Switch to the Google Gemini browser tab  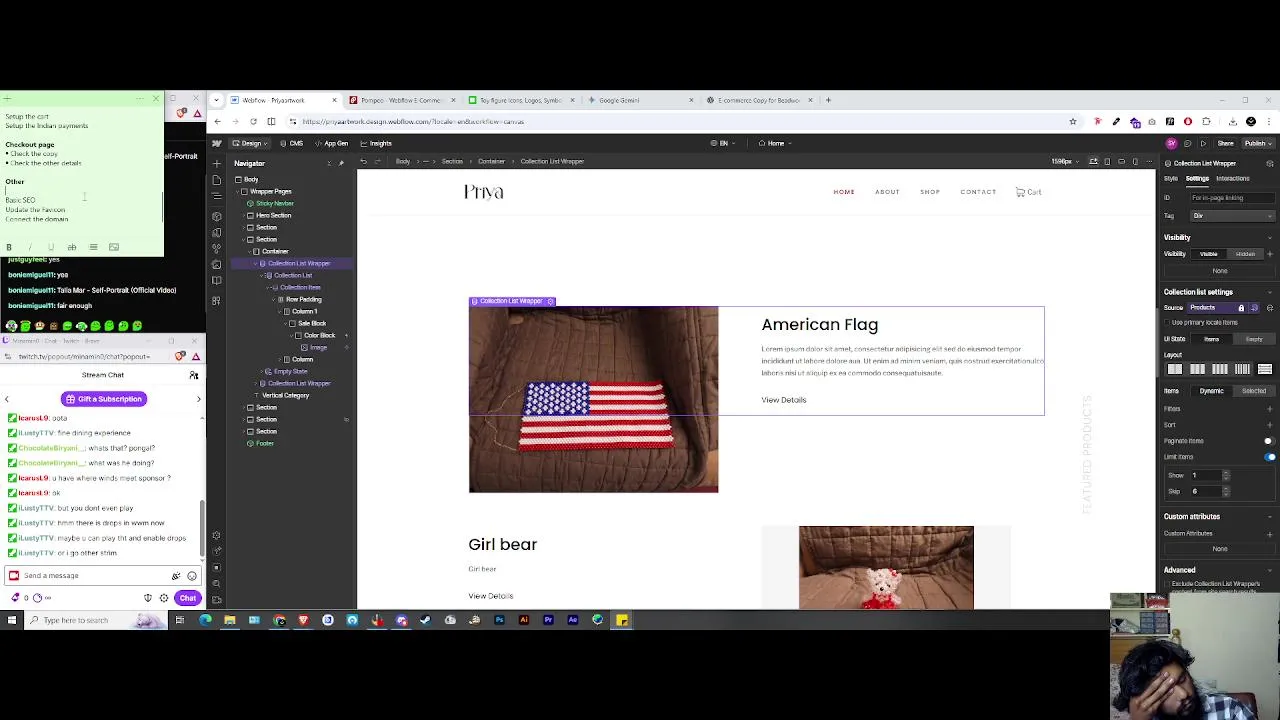641,100
